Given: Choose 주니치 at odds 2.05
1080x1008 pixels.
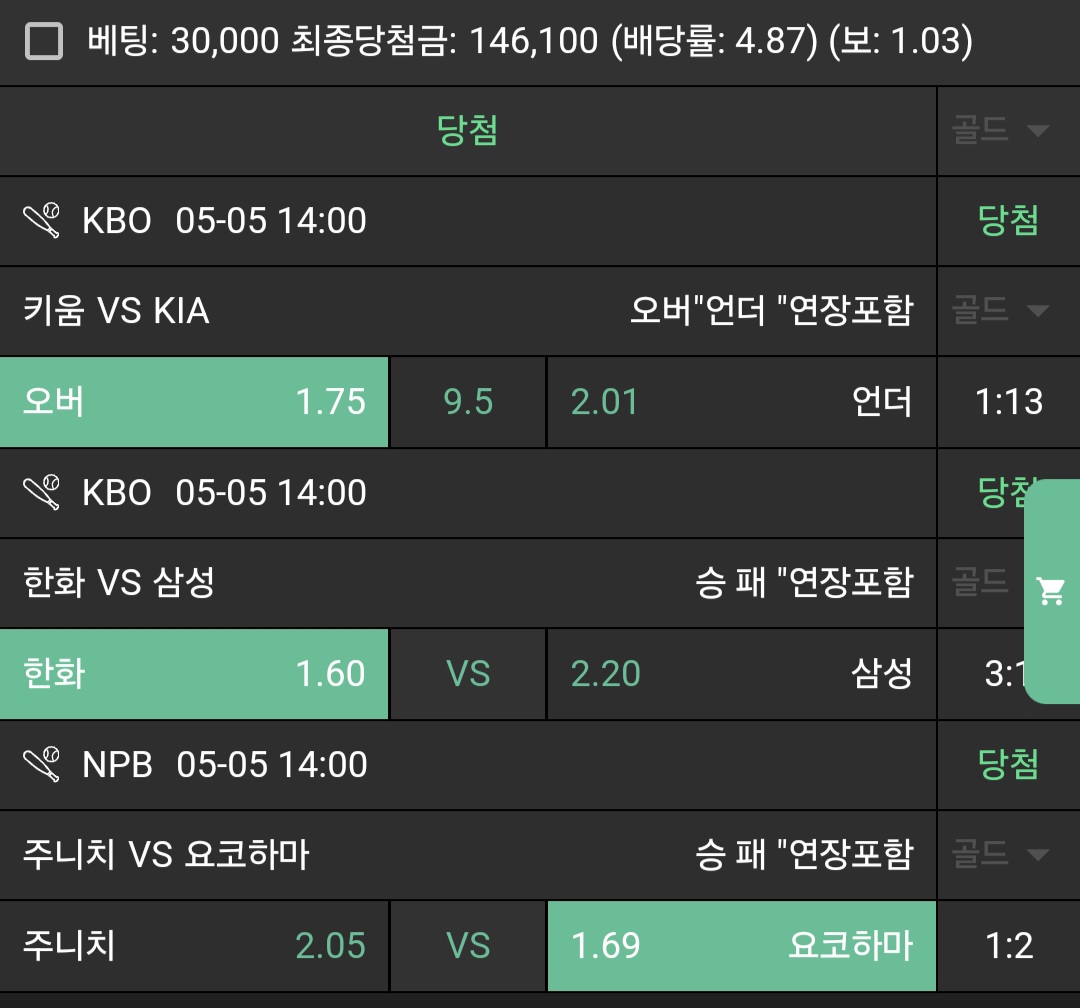Looking at the screenshot, I should point(194,946).
